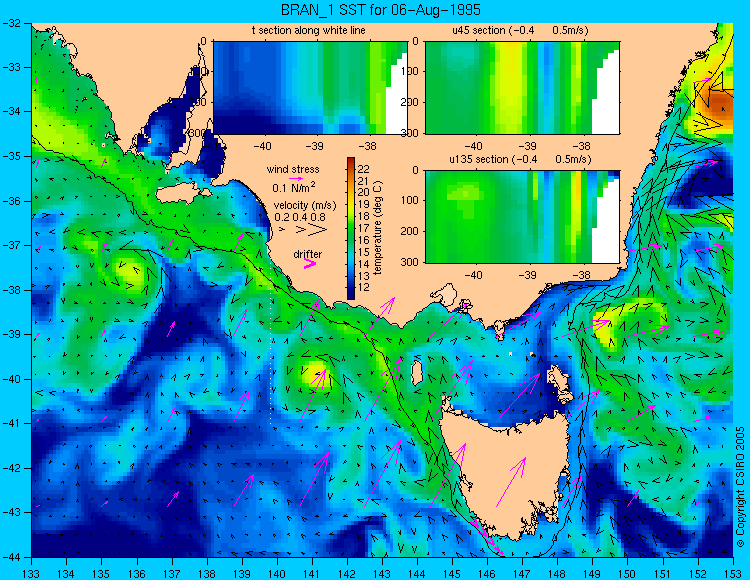Click the title BRAN_1 SST for 06-Aug-1995
Viewport: 750px width, 580px height.
click(381, 10)
